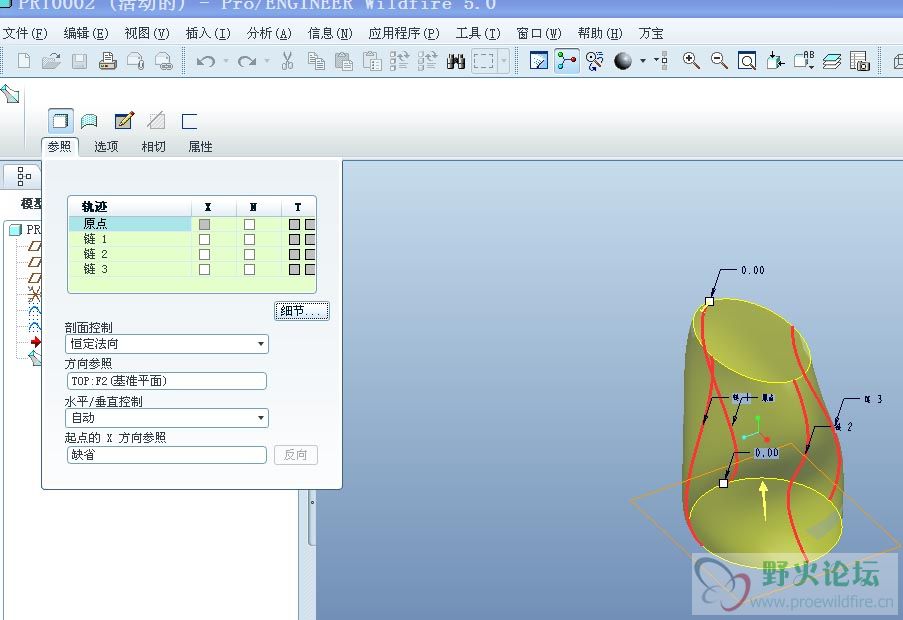
Task: Click the sketch section pencil icon
Action: pyautogui.click(x=124, y=121)
